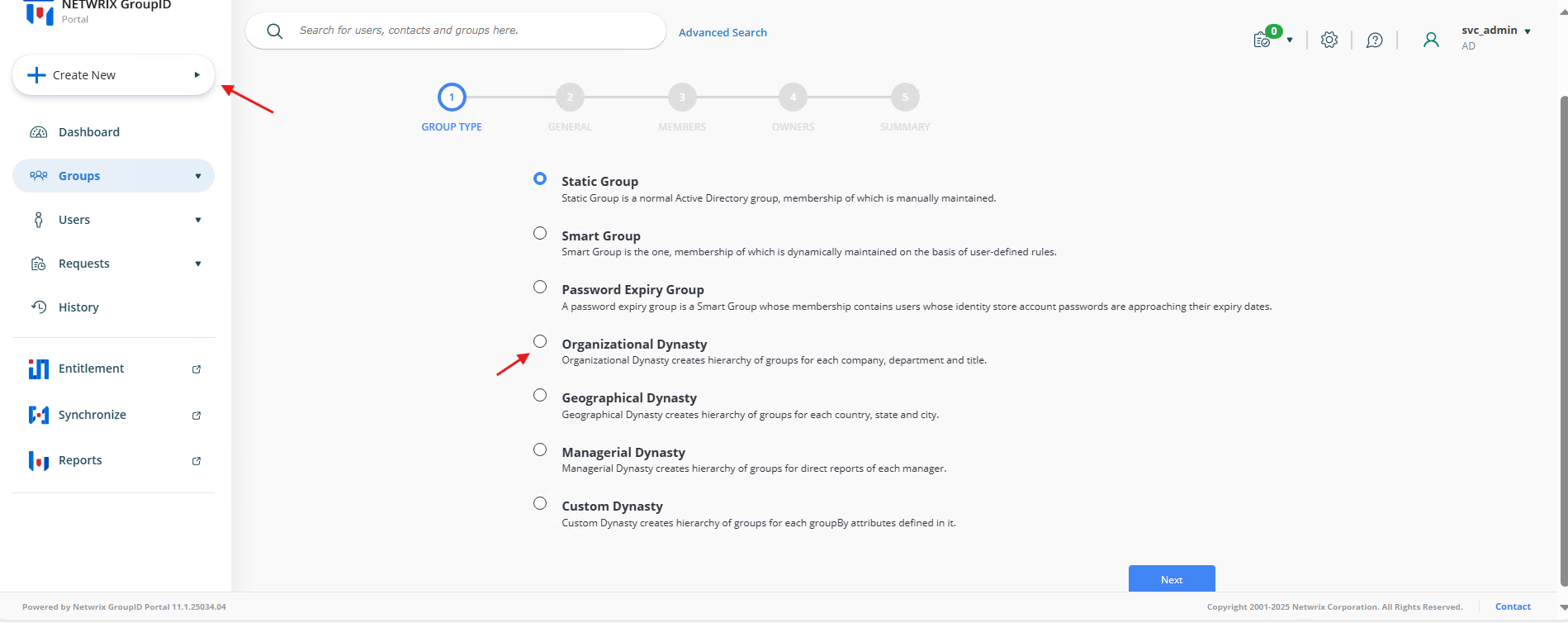
Task: Click the user profile icon
Action: pos(1431,40)
